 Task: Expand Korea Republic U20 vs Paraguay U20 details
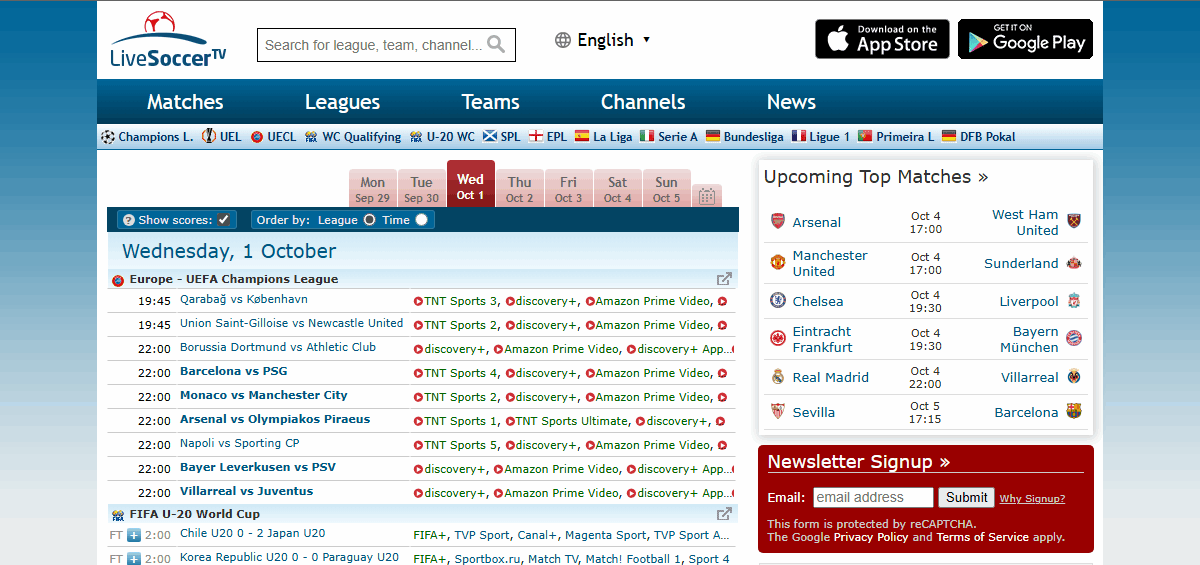(x=134, y=559)
